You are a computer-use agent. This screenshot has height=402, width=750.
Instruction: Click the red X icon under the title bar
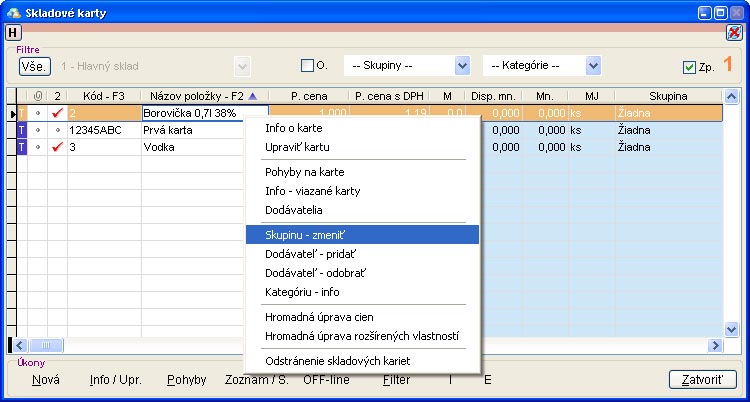pos(734,33)
